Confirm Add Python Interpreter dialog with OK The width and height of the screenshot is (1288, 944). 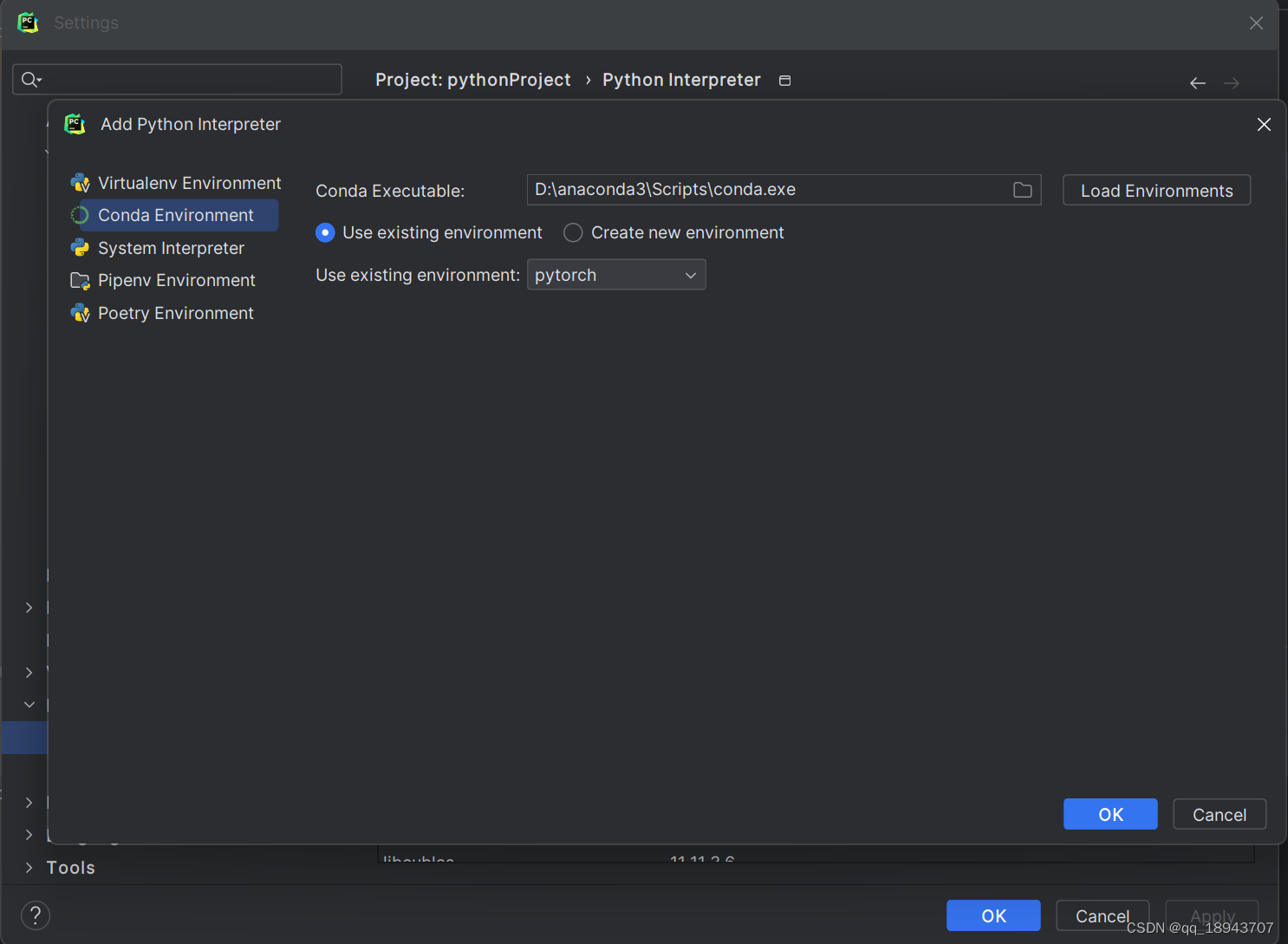point(1110,814)
